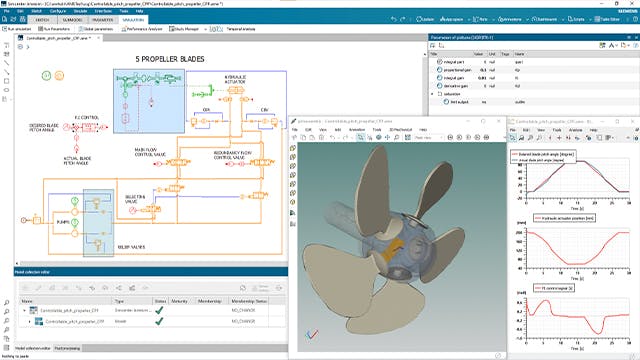
Task: Open the App space dropdown arrow
Action: (469, 19)
